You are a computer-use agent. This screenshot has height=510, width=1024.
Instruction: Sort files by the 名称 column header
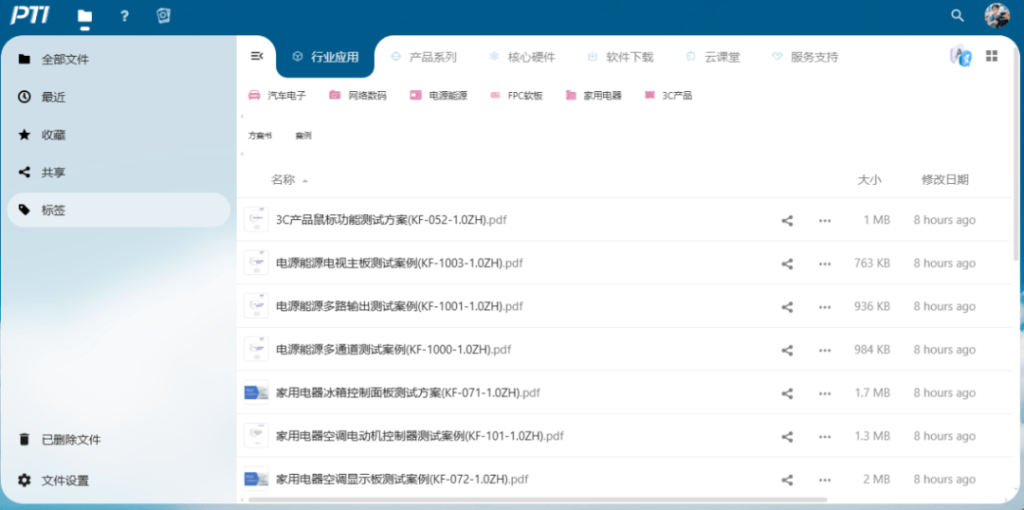283,180
